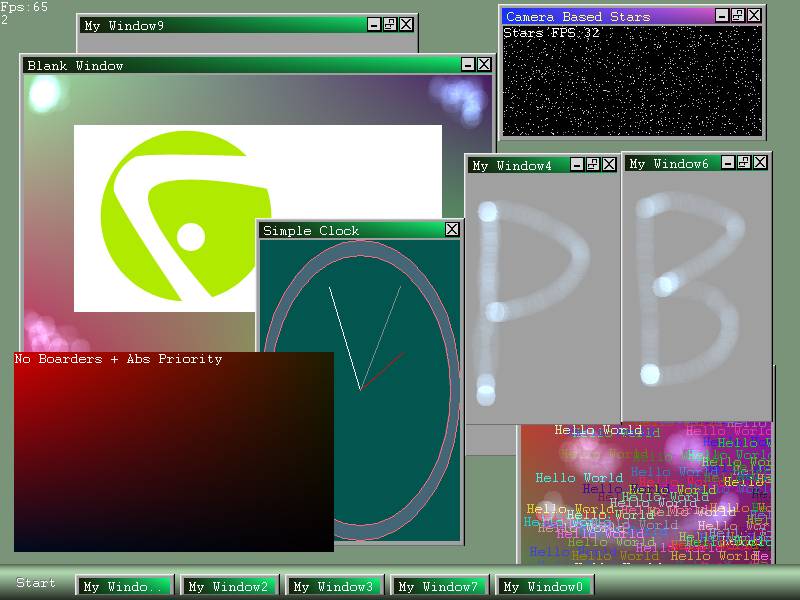800x600 pixels.
Task: Maximize My Window6
Action: [x=744, y=162]
